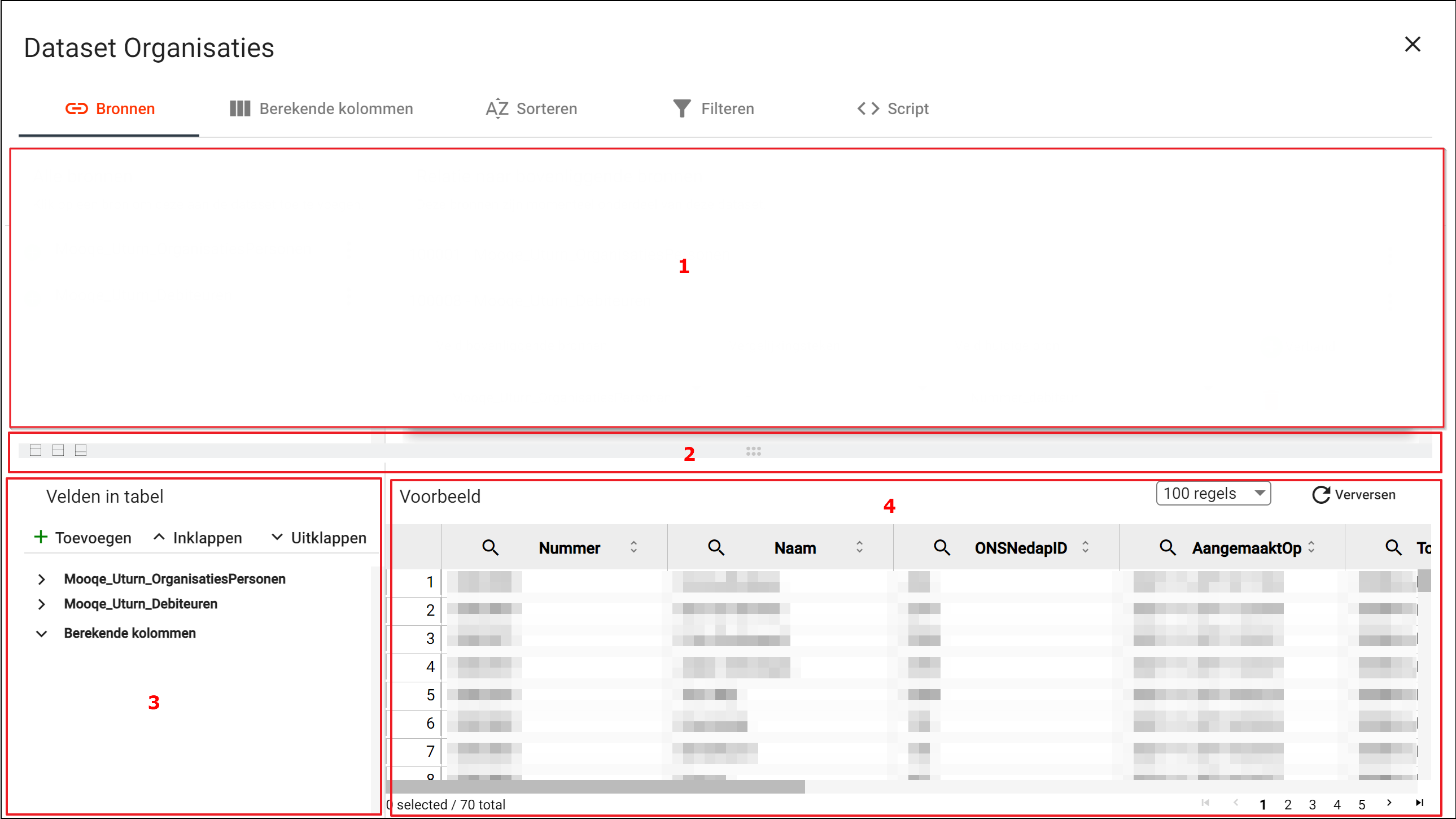Click the search icon in AangemaaktOp column

point(1168,547)
